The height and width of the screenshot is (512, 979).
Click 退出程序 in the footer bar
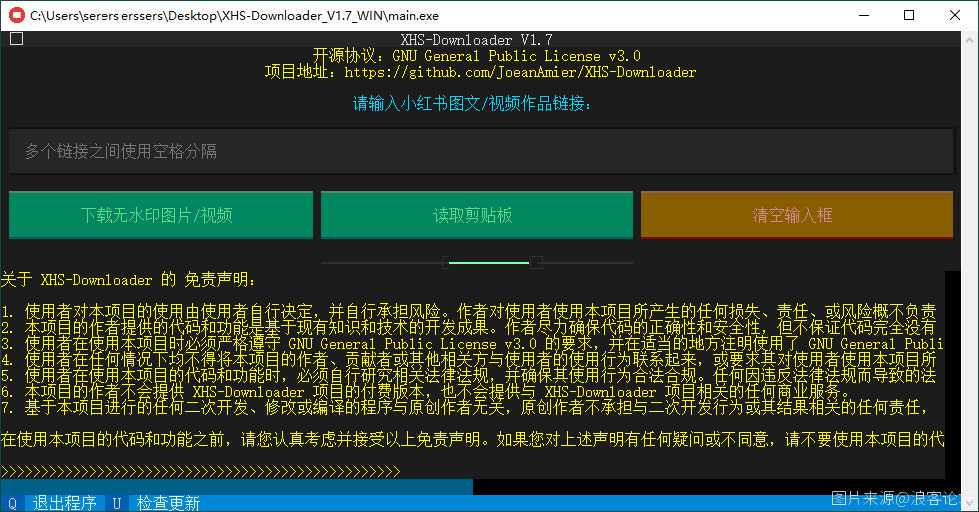pos(64,503)
